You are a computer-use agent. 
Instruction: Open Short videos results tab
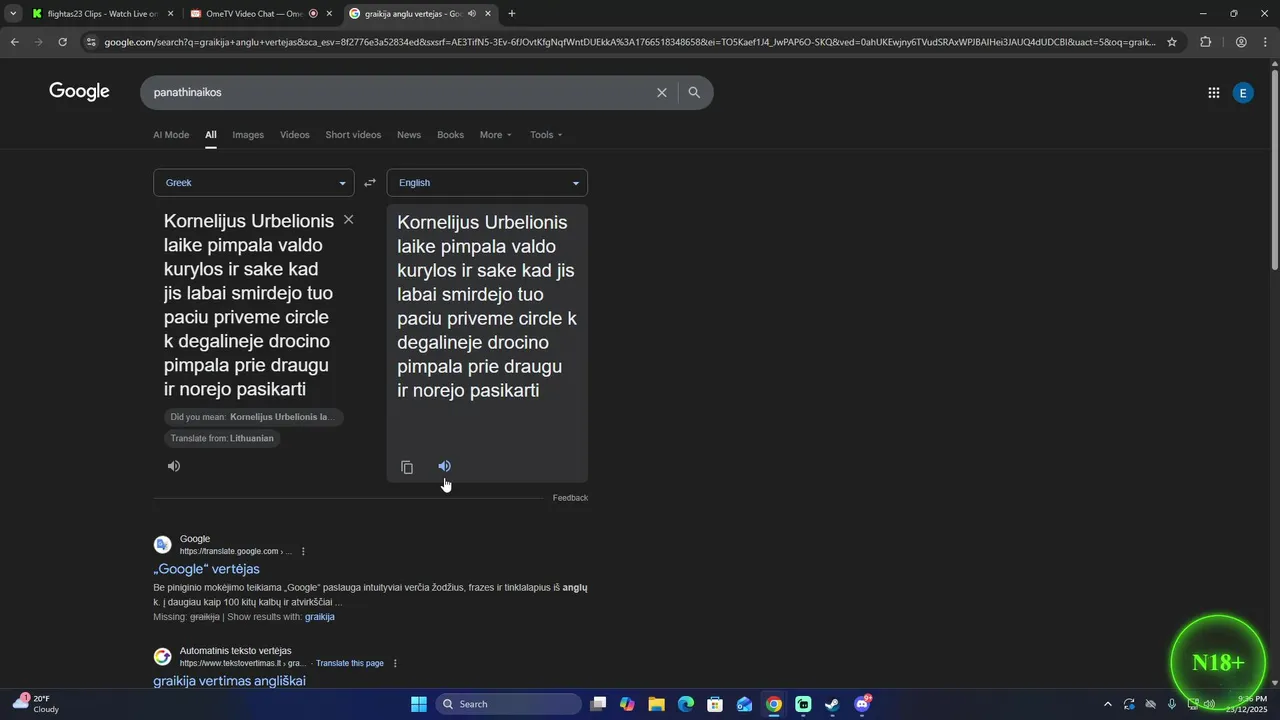tap(353, 135)
